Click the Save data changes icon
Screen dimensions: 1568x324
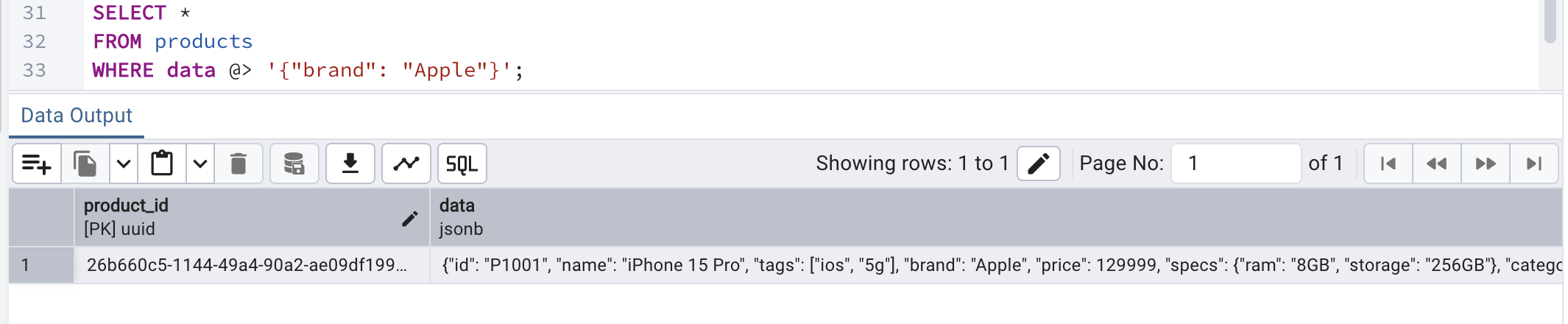click(x=294, y=163)
